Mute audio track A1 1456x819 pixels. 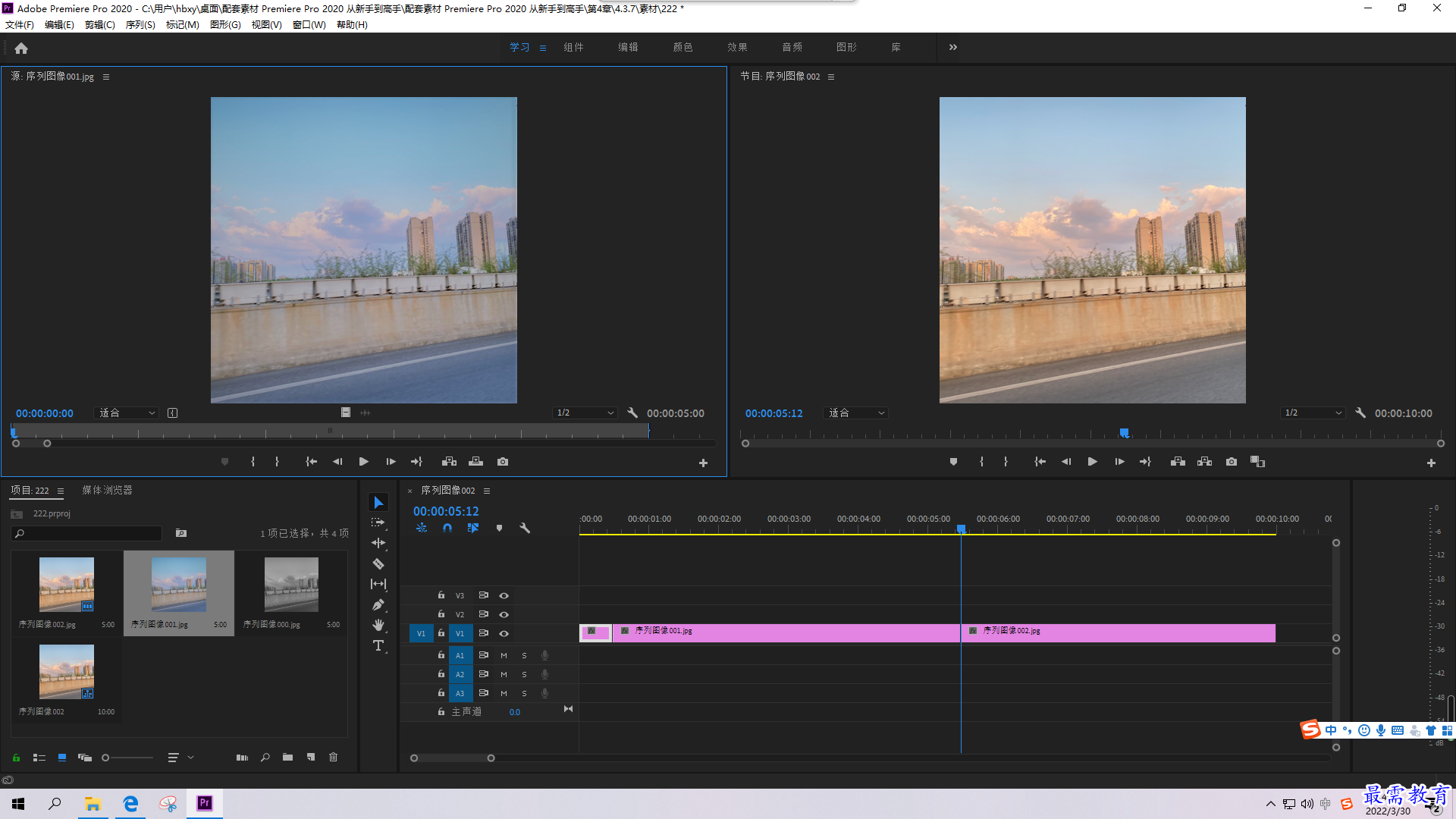click(504, 655)
